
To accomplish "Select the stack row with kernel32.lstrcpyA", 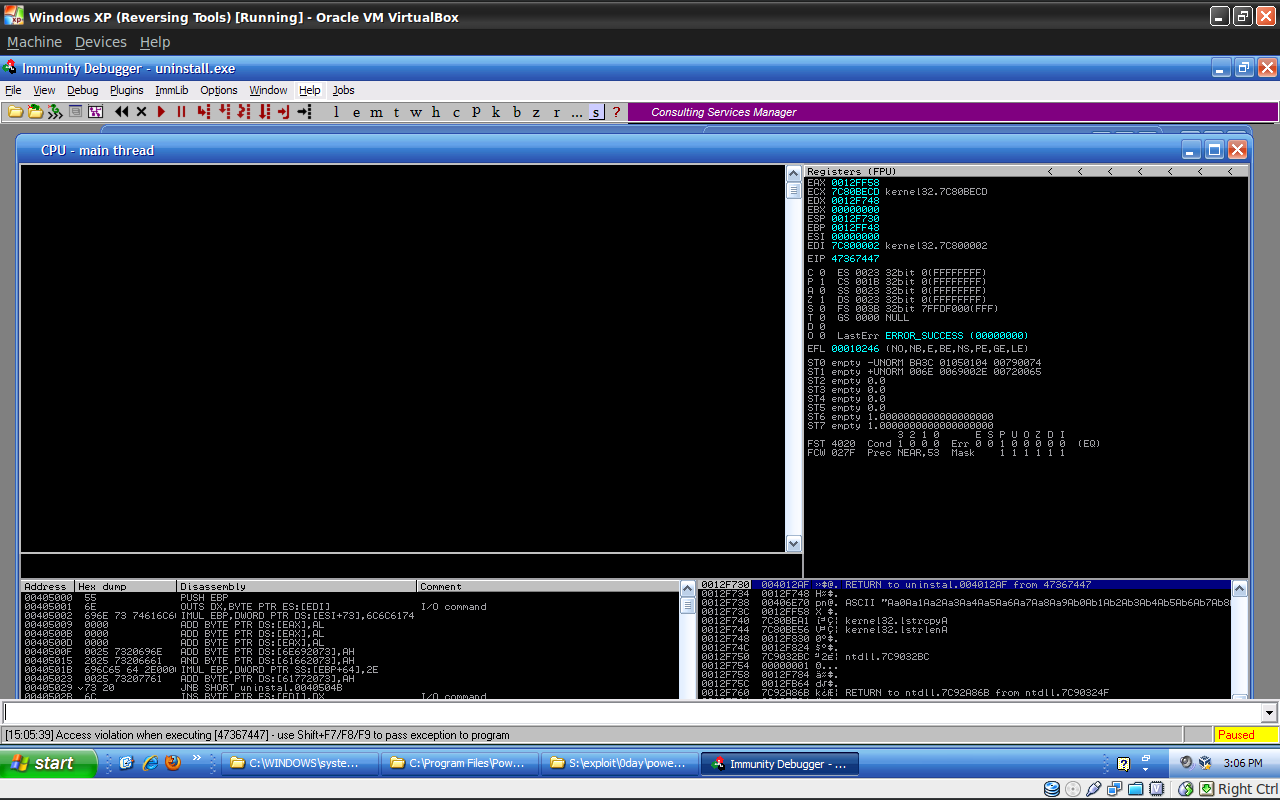I will point(965,620).
